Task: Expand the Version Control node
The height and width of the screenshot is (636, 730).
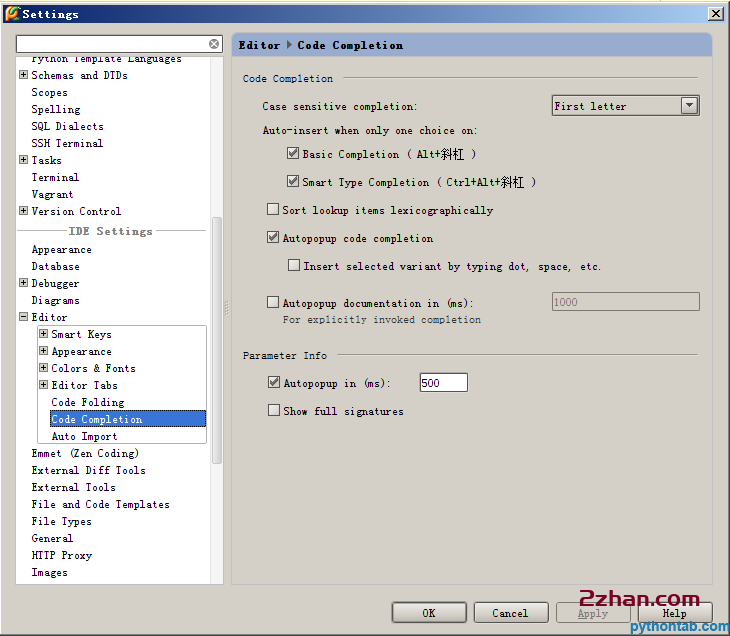Action: coord(23,211)
